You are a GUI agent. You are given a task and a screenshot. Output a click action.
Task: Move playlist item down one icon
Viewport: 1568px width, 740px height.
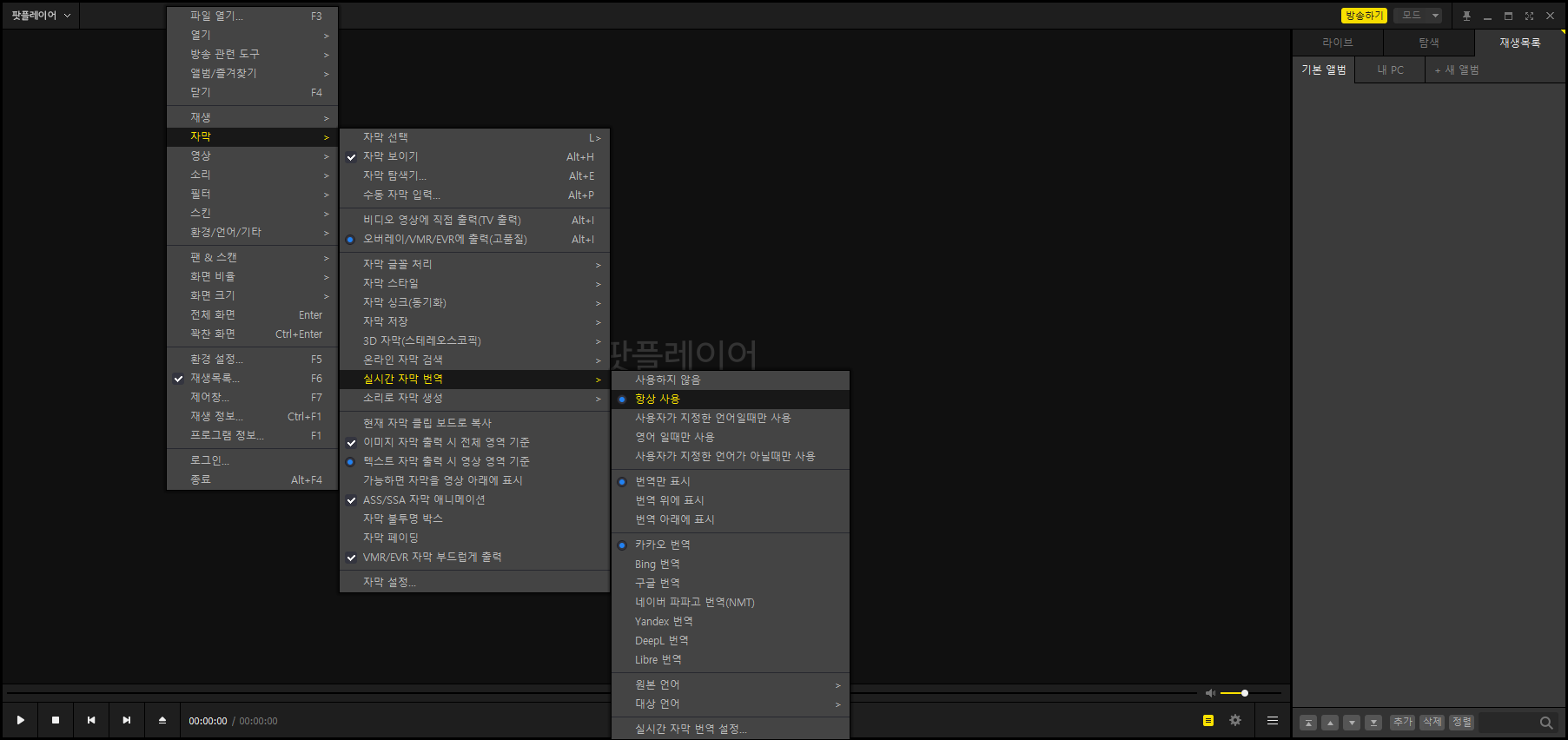[x=1352, y=723]
